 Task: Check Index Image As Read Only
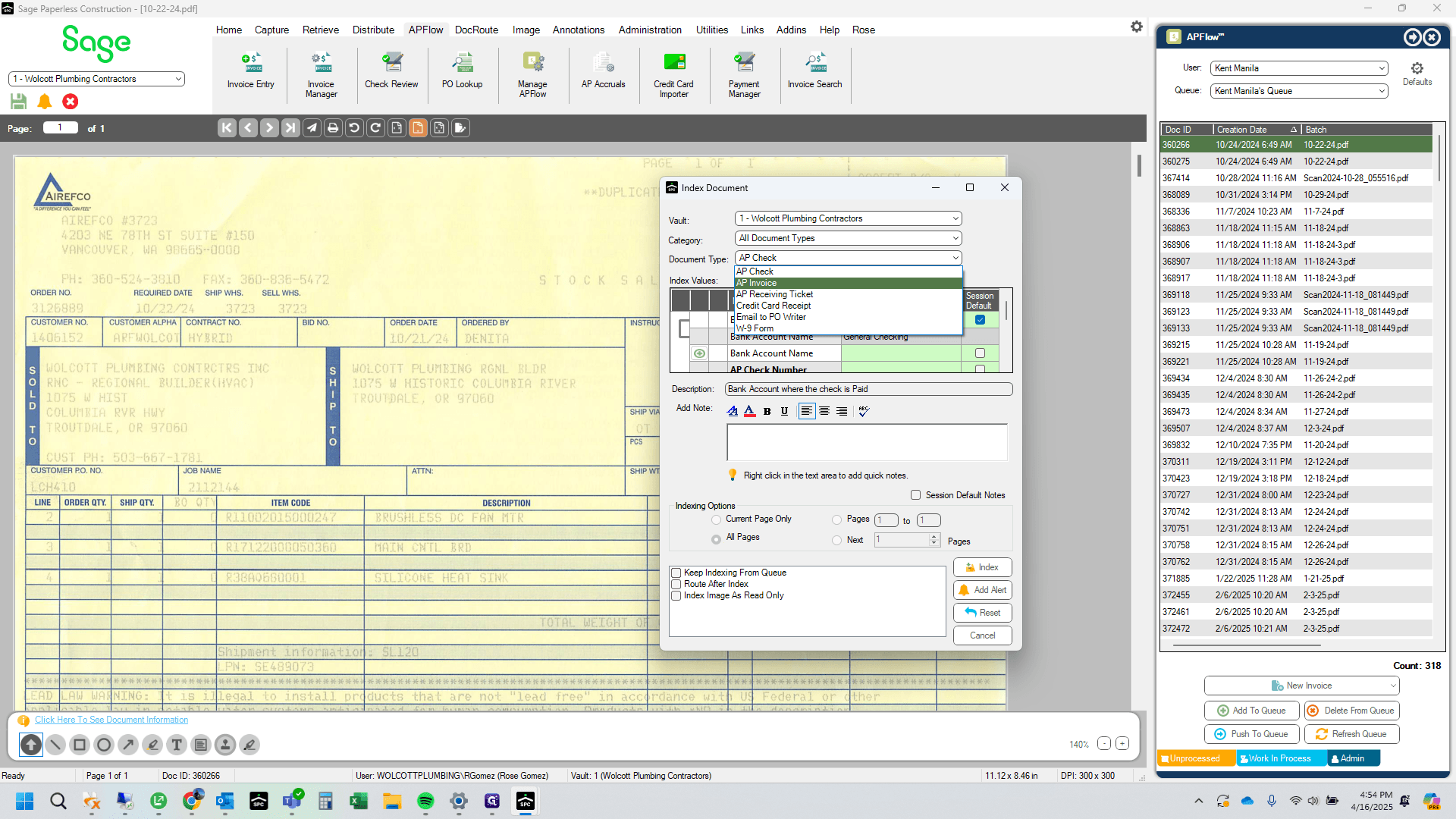click(676, 595)
